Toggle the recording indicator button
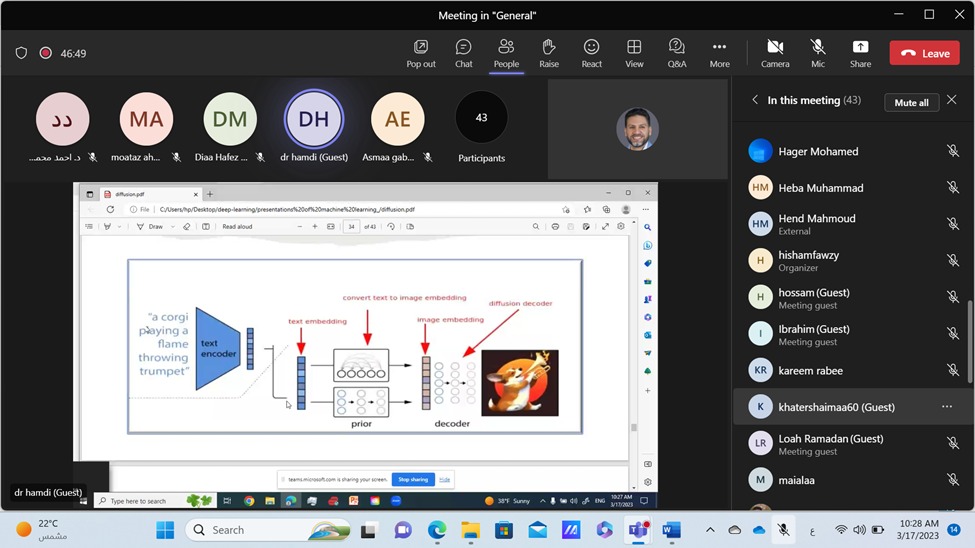Viewport: 975px width, 548px height. click(x=46, y=53)
